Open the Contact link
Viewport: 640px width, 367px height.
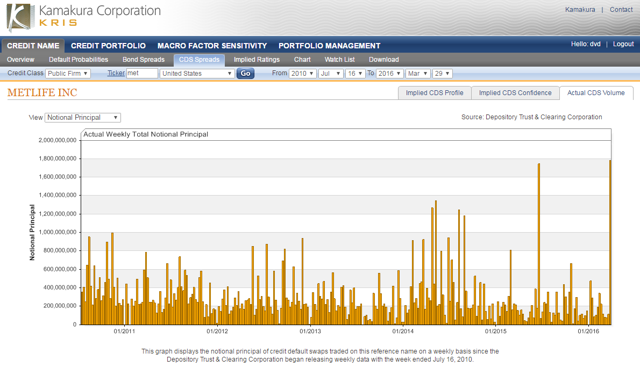tap(621, 9)
